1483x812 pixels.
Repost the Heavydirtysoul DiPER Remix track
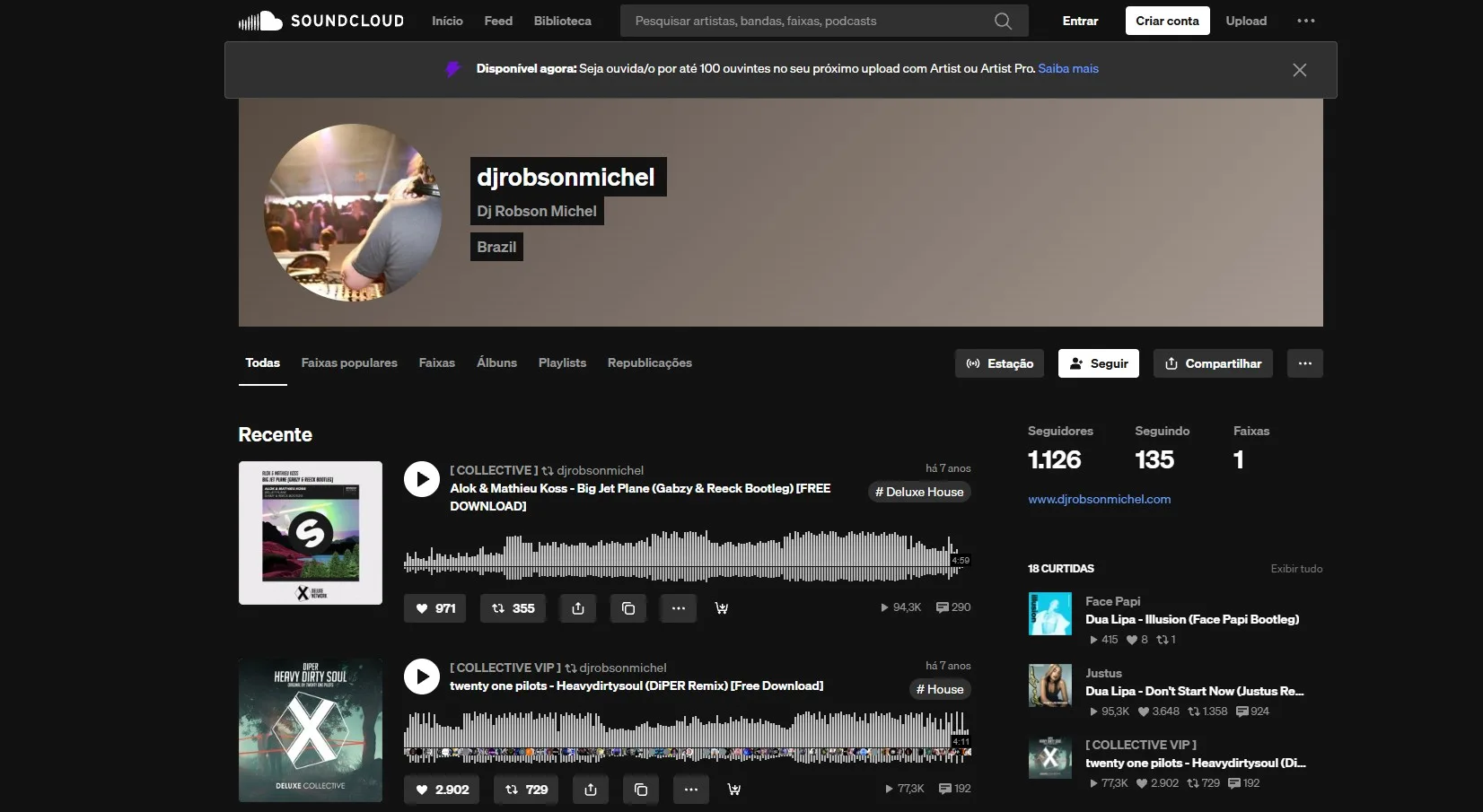pyautogui.click(x=526, y=790)
